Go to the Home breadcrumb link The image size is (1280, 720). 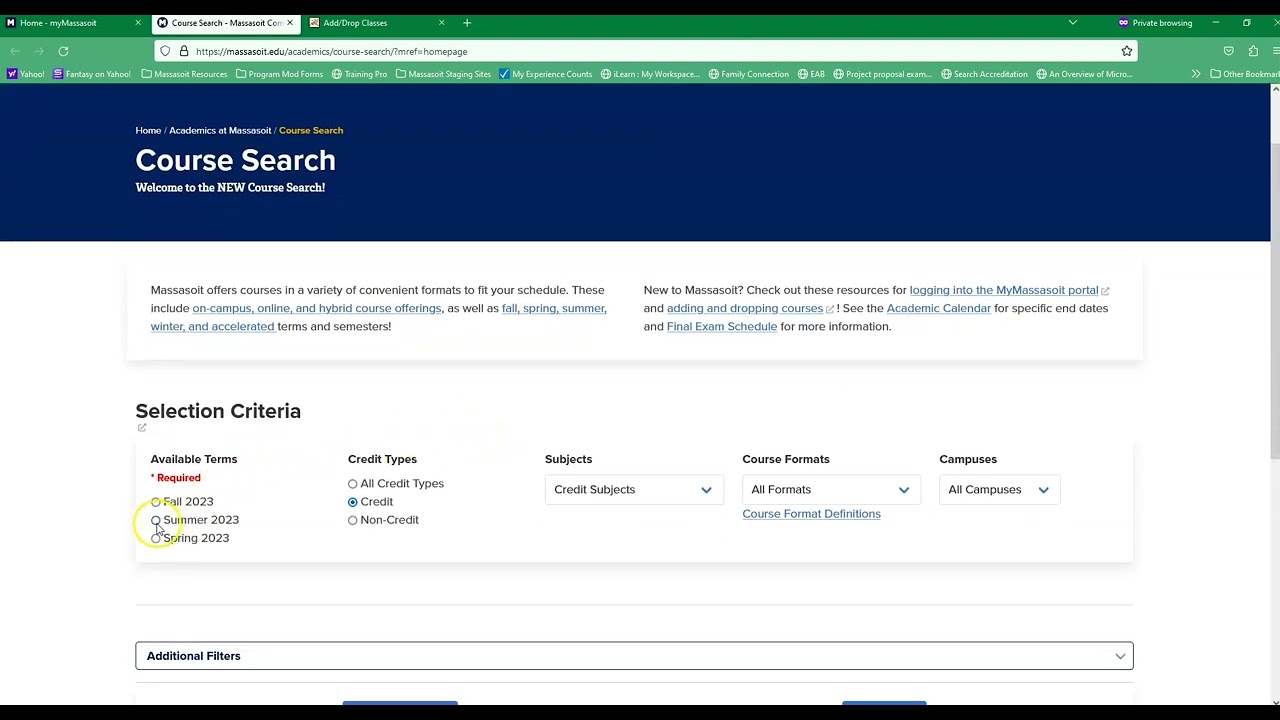point(148,130)
